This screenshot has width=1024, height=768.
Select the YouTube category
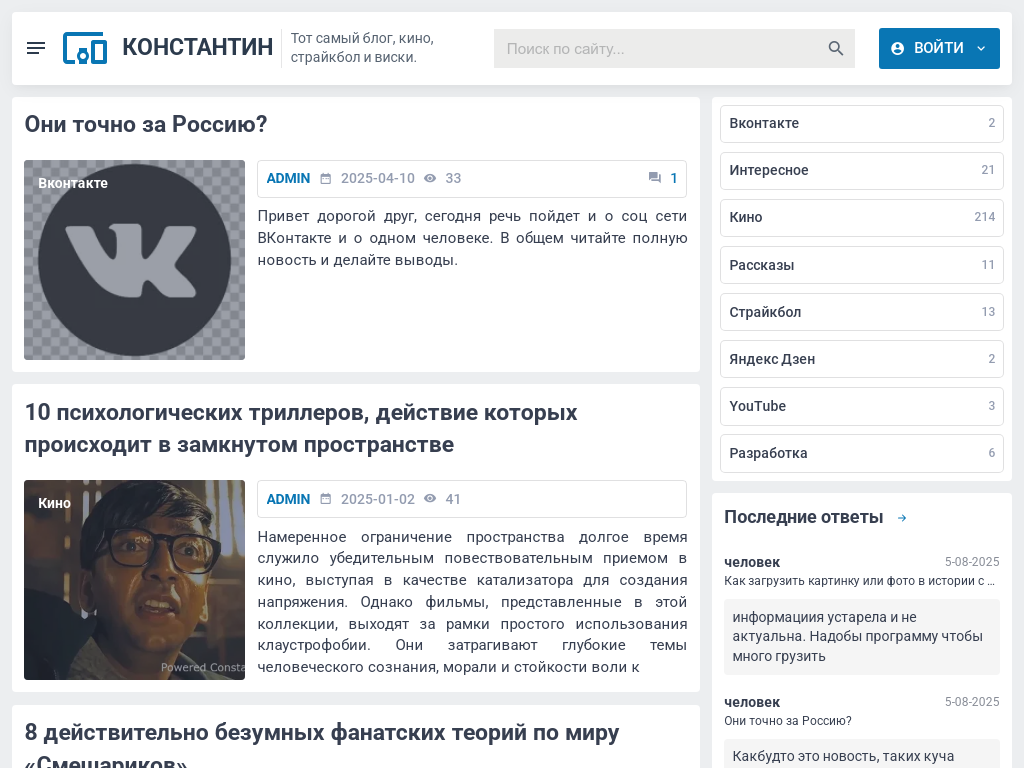861,406
